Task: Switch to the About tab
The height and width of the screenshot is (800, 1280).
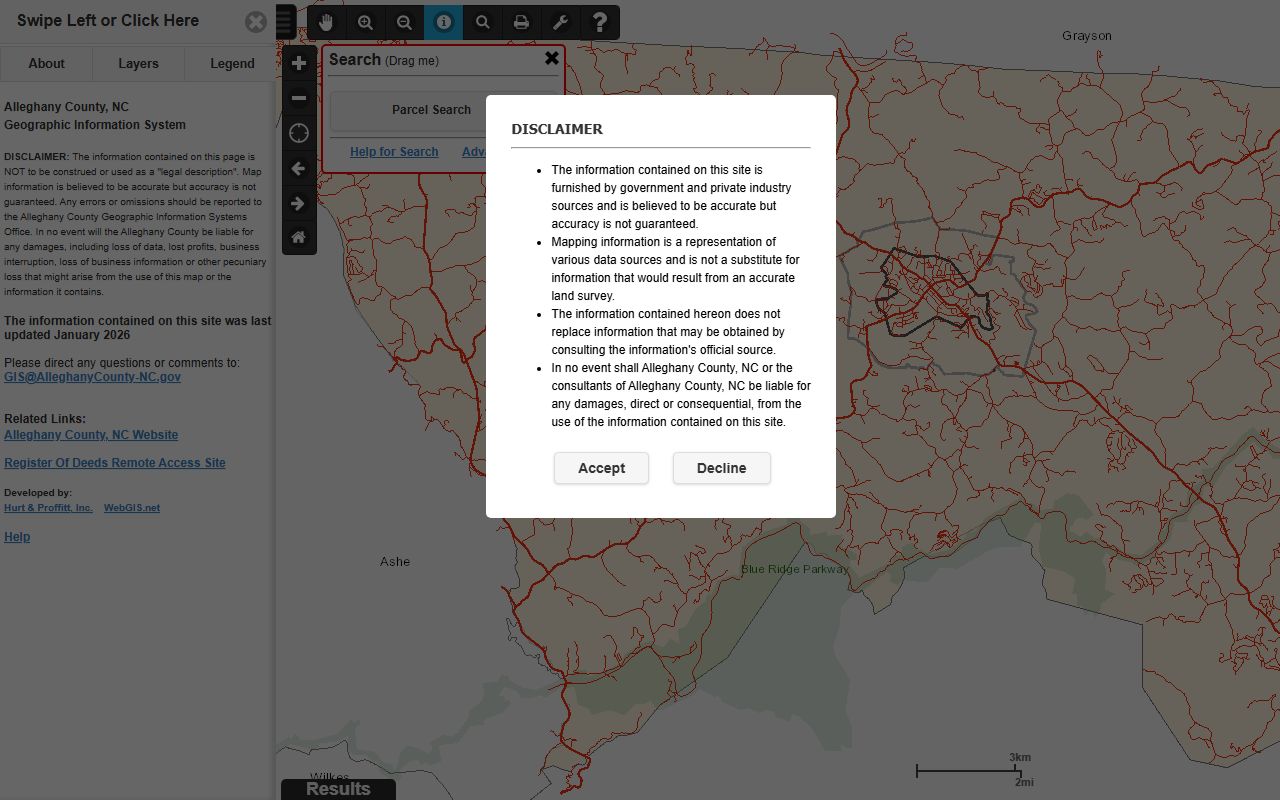Action: point(46,63)
